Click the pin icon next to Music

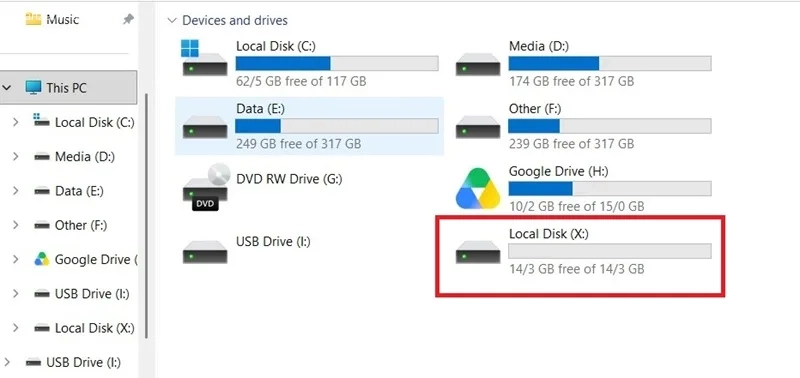pos(128,19)
